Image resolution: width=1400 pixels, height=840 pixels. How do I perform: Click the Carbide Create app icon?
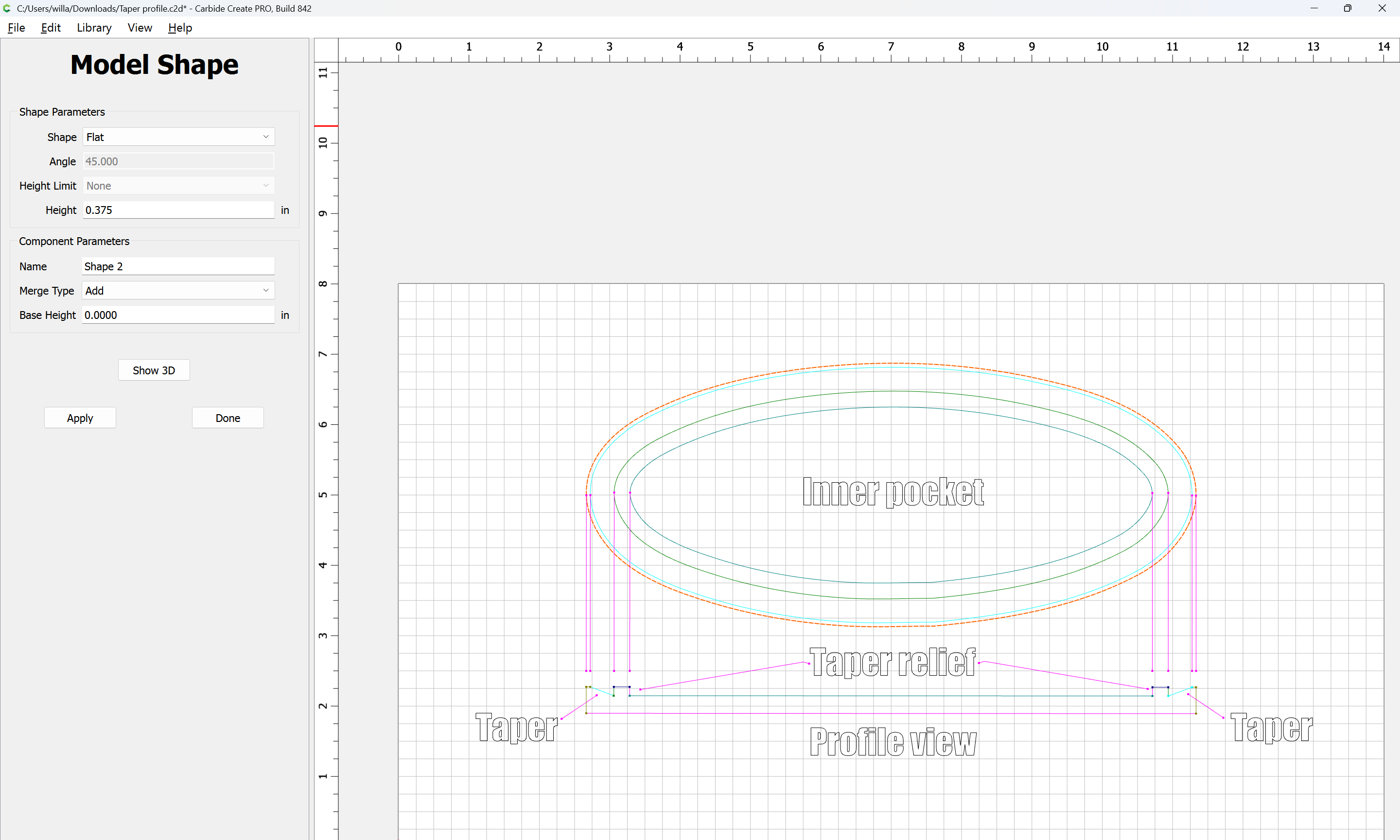click(x=7, y=8)
